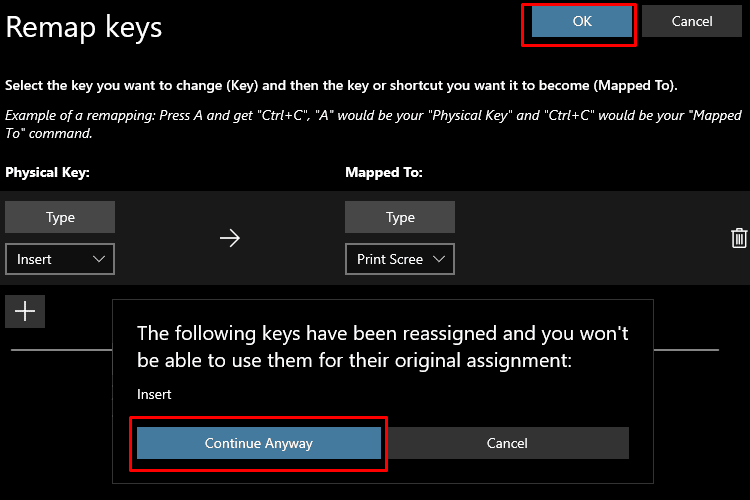Delete the Insert remapping with trash icon
Screen dimensions: 750x500
click(739, 238)
